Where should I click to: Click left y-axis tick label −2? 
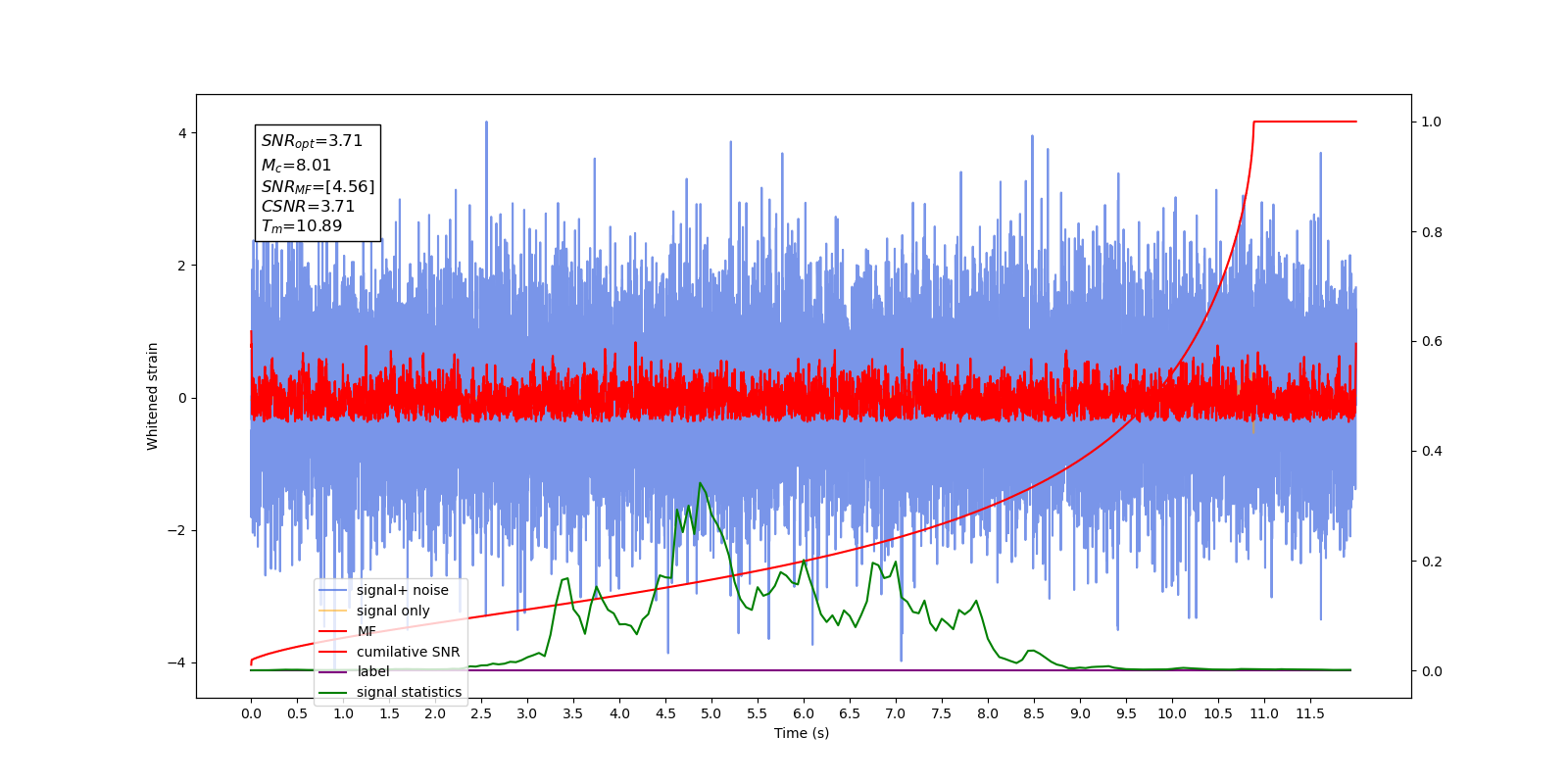(x=177, y=530)
